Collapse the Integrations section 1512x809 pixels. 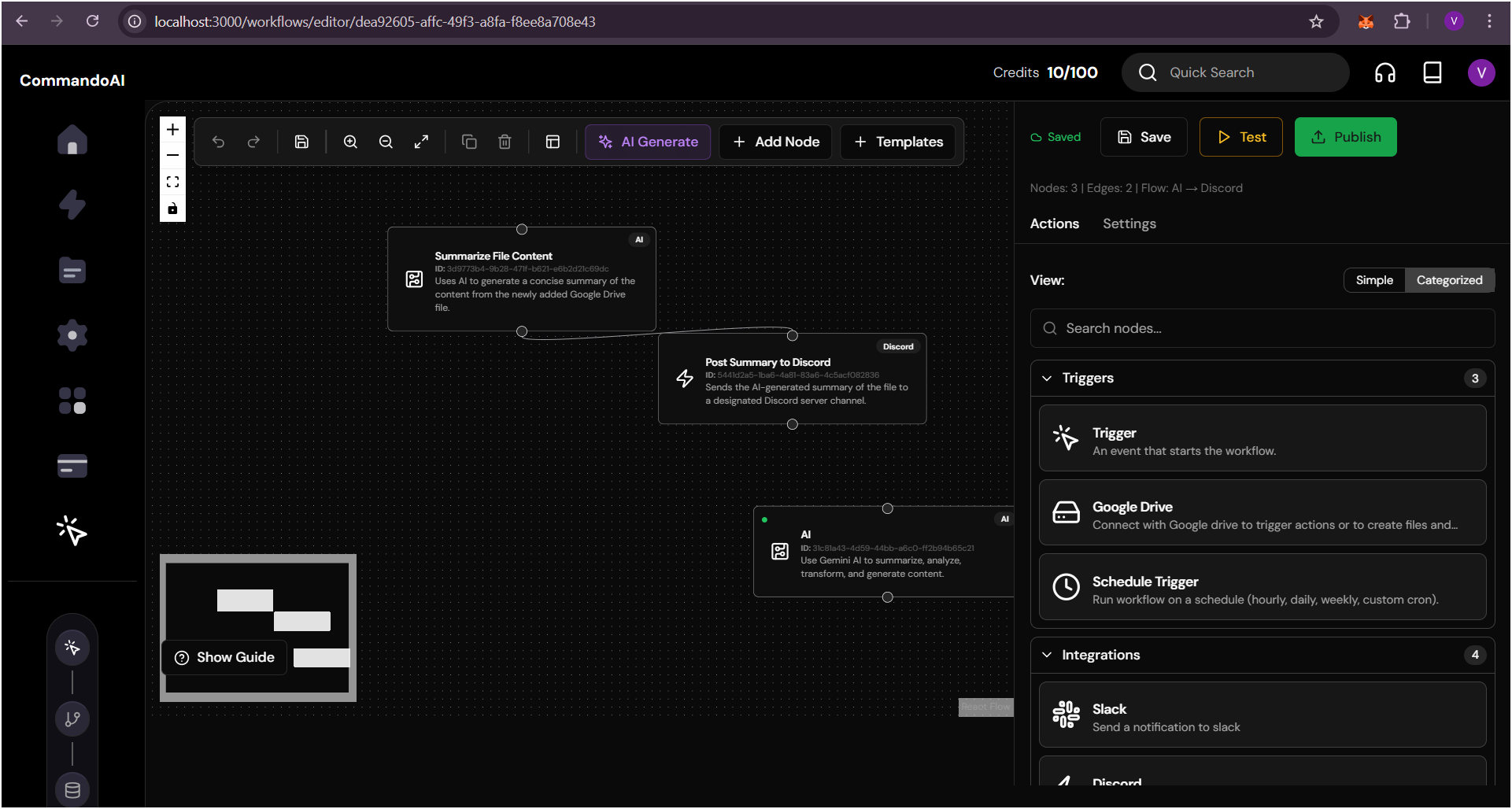click(1262, 655)
